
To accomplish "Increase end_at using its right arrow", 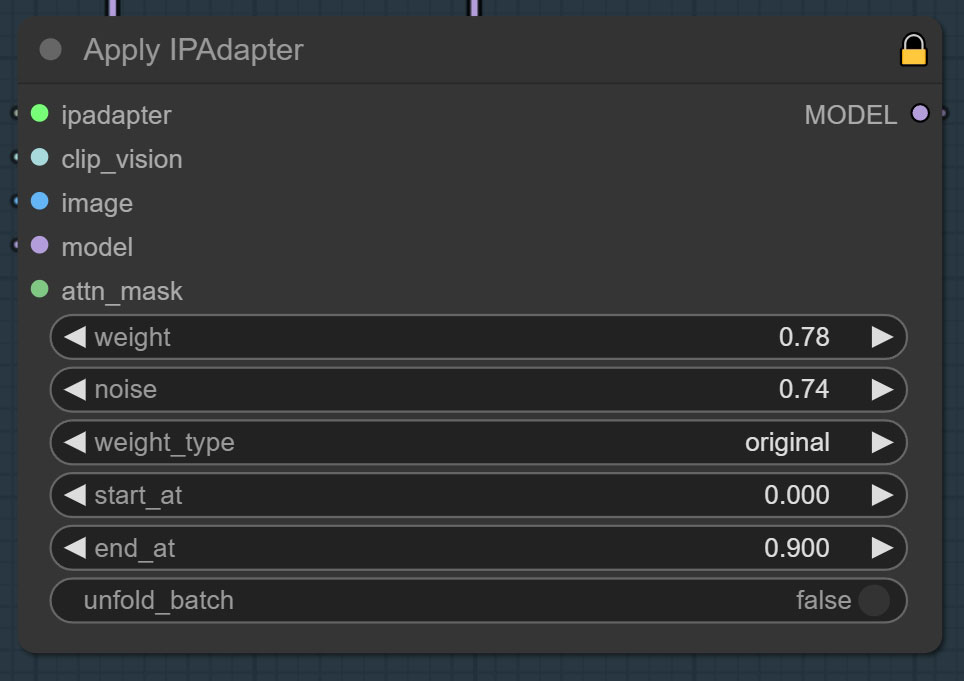I will 882,547.
